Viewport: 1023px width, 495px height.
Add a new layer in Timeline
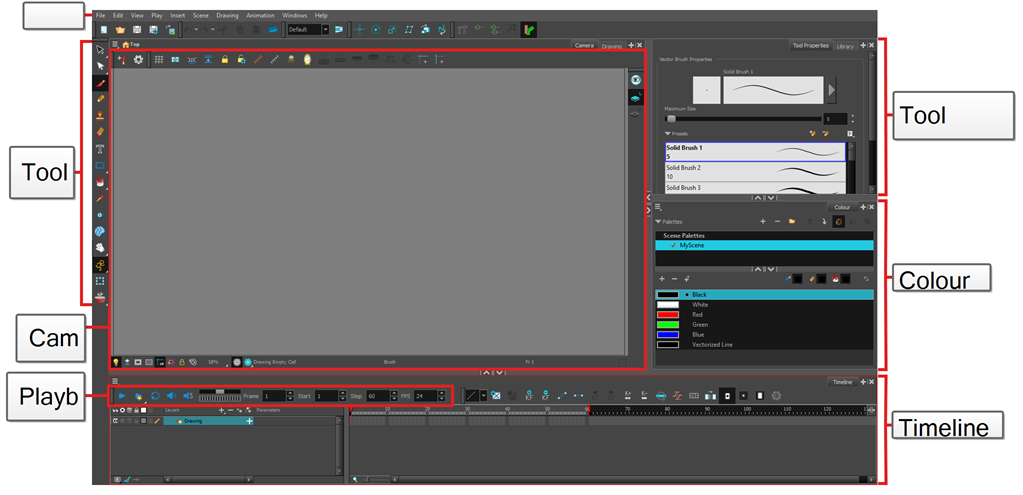(x=221, y=410)
